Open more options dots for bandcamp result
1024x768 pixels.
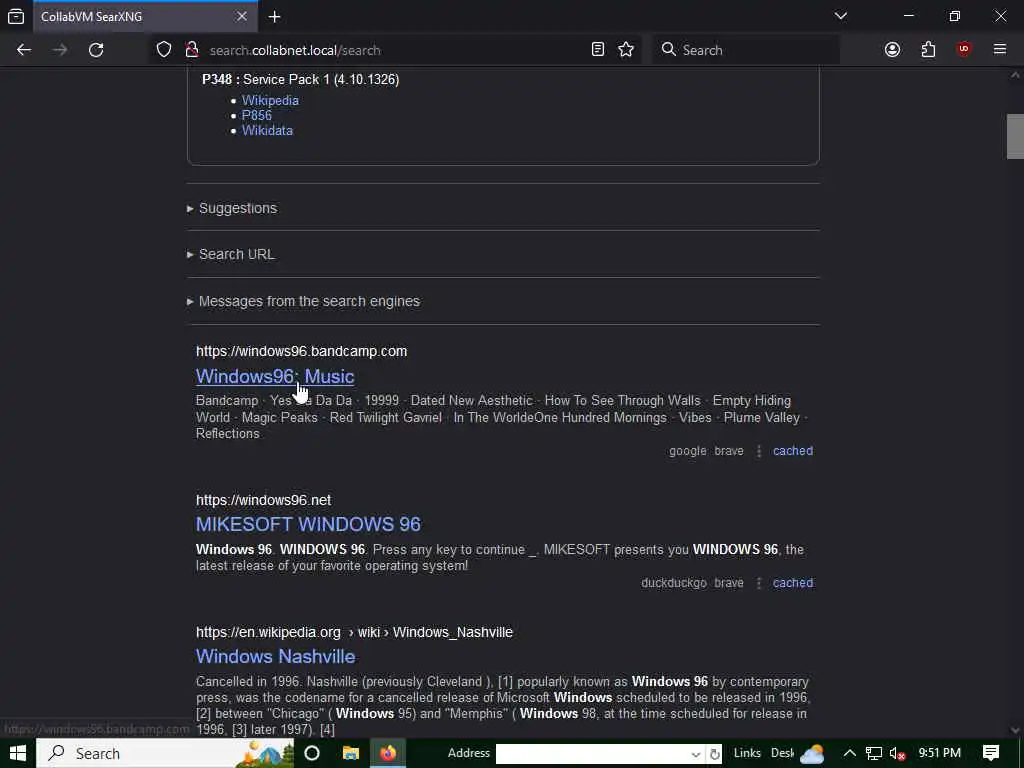pos(759,451)
